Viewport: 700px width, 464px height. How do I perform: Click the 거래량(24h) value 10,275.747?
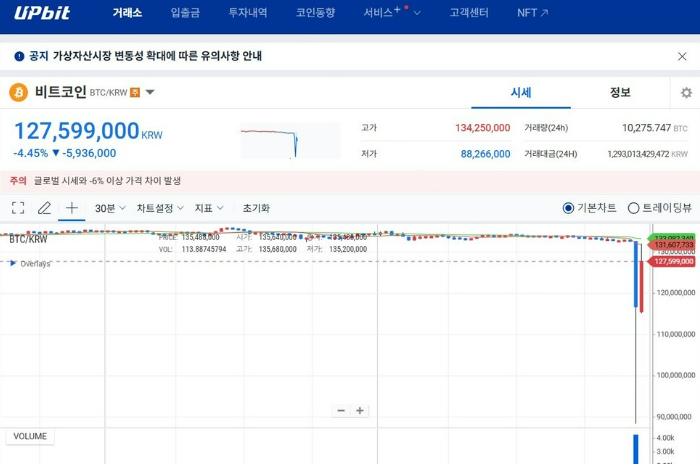(x=646, y=128)
